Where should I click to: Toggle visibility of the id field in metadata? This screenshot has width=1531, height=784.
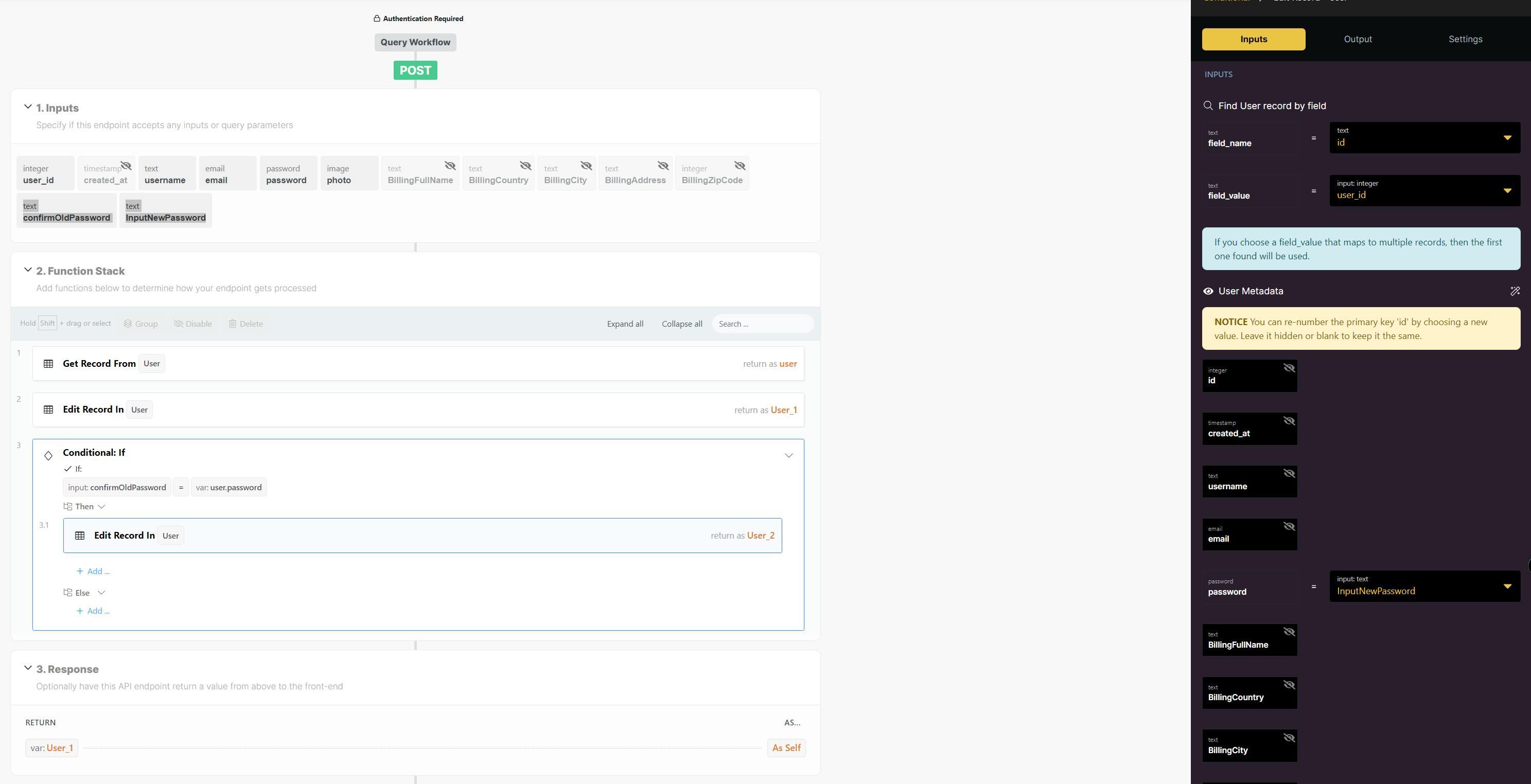pyautogui.click(x=1289, y=368)
